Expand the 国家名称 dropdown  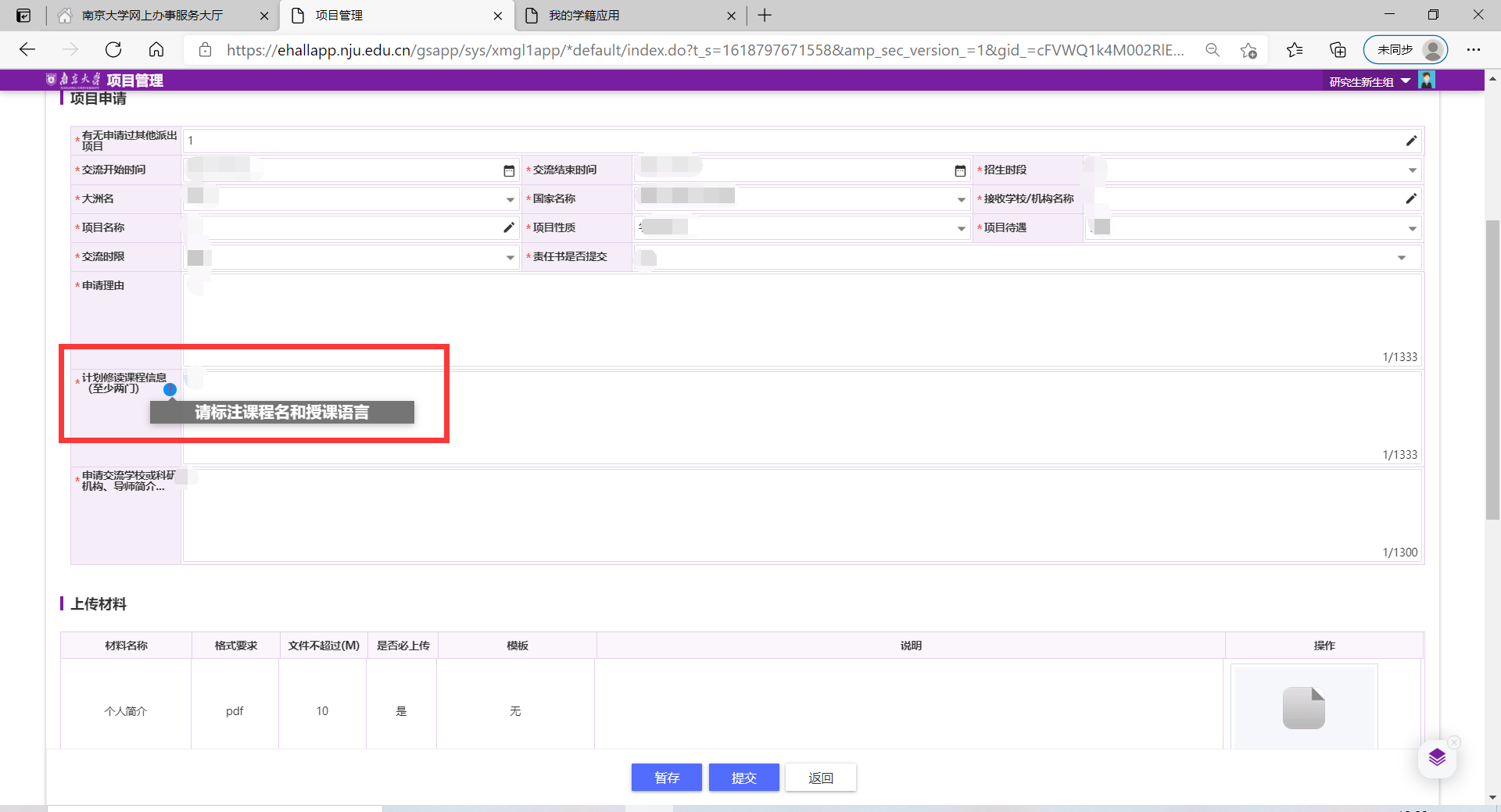coord(962,199)
